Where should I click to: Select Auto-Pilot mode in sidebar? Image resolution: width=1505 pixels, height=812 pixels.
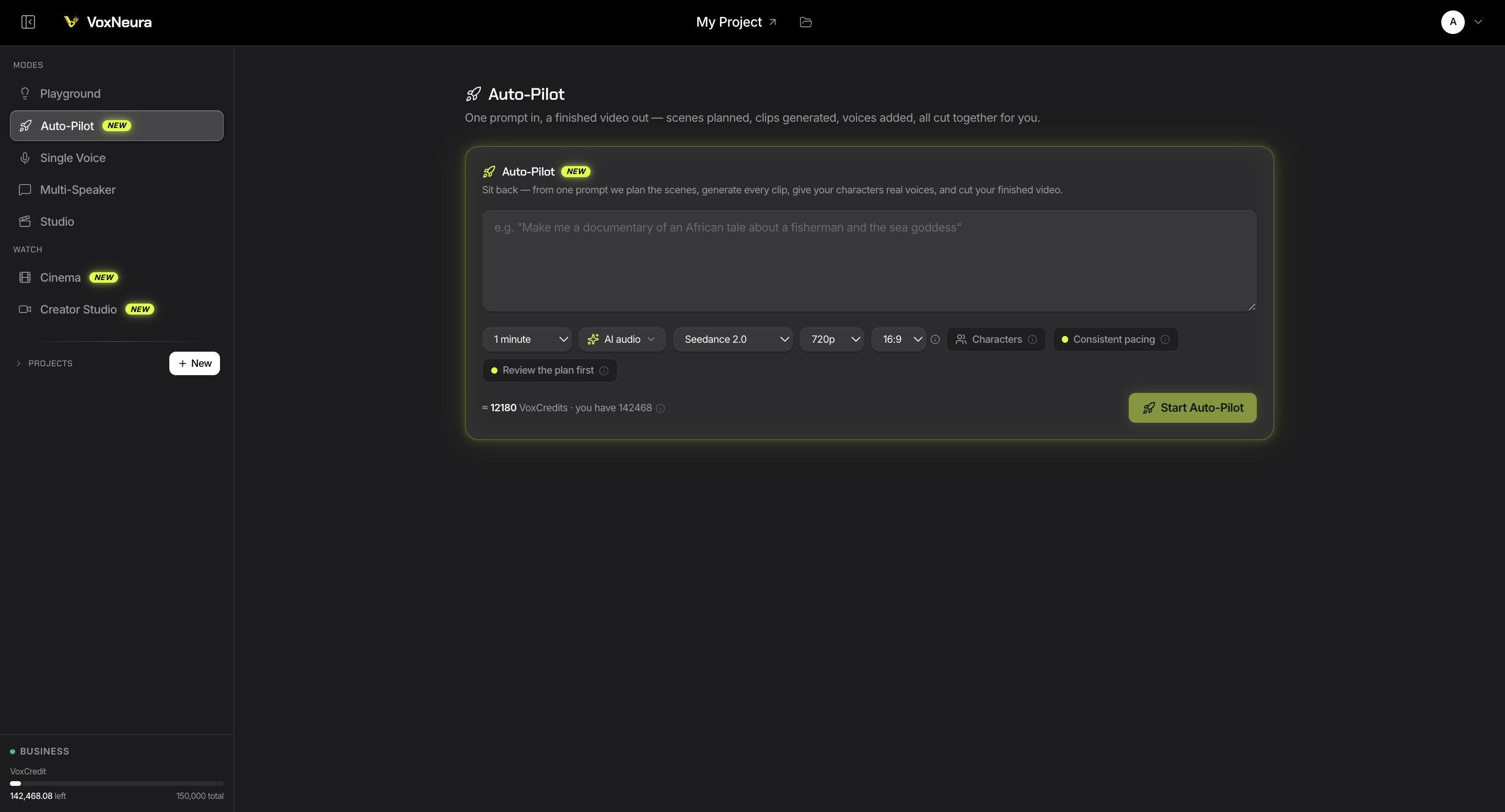[117, 125]
